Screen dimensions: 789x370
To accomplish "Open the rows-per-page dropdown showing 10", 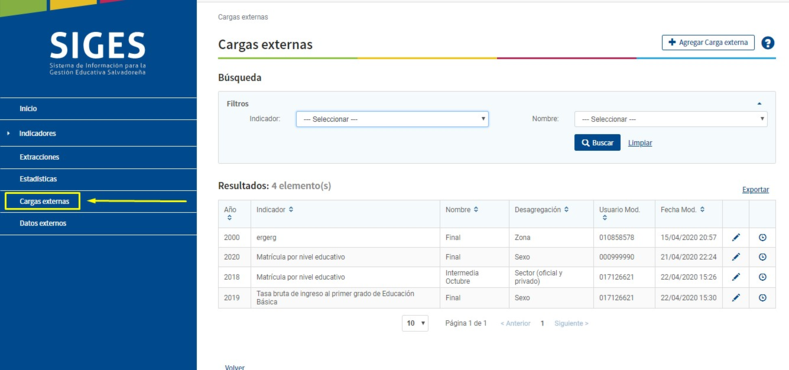I will tap(415, 323).
